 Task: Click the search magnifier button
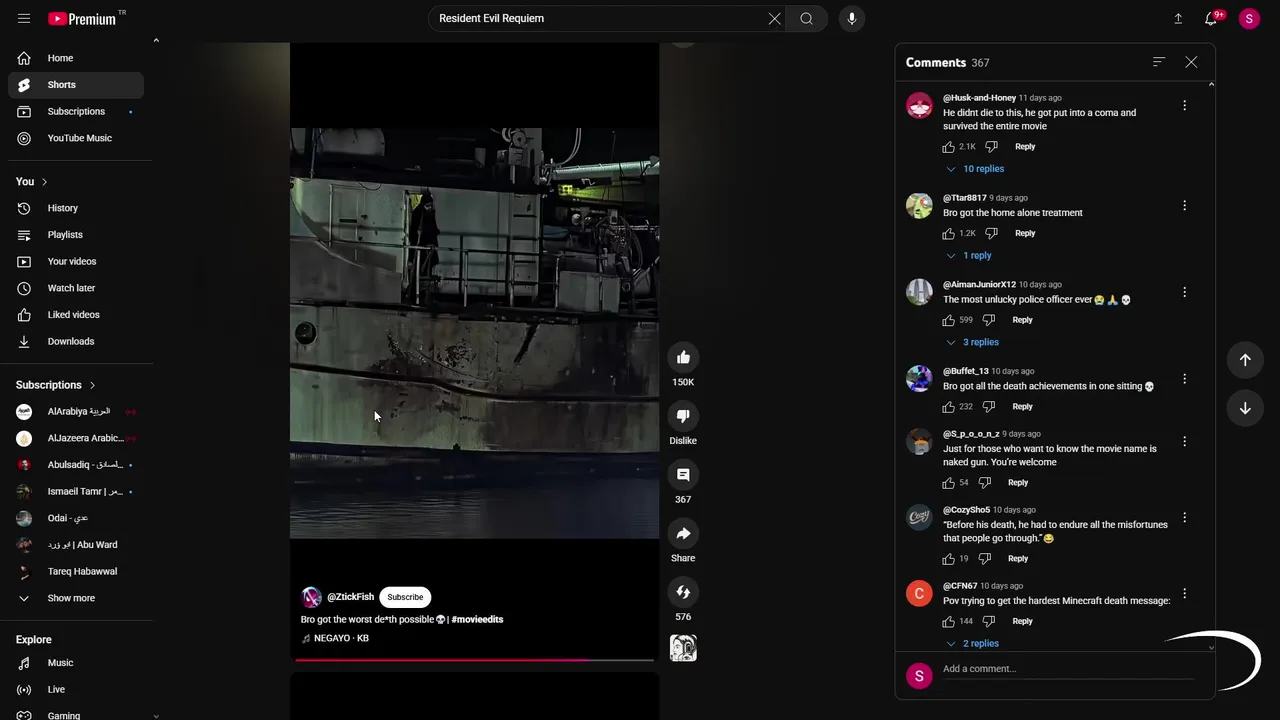tap(806, 18)
